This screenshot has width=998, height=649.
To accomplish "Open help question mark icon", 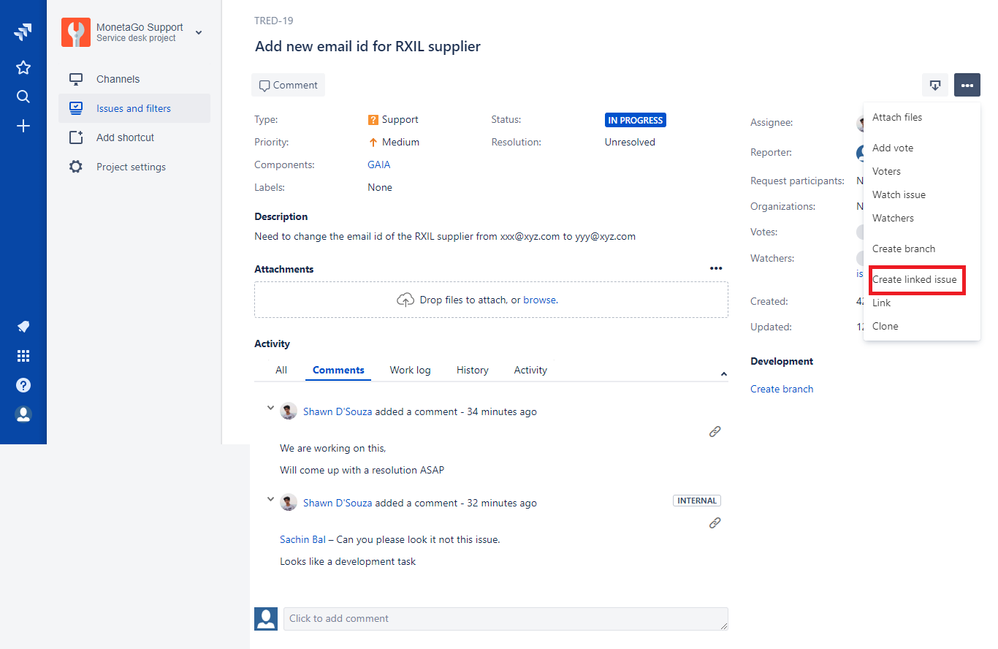I will [x=23, y=385].
